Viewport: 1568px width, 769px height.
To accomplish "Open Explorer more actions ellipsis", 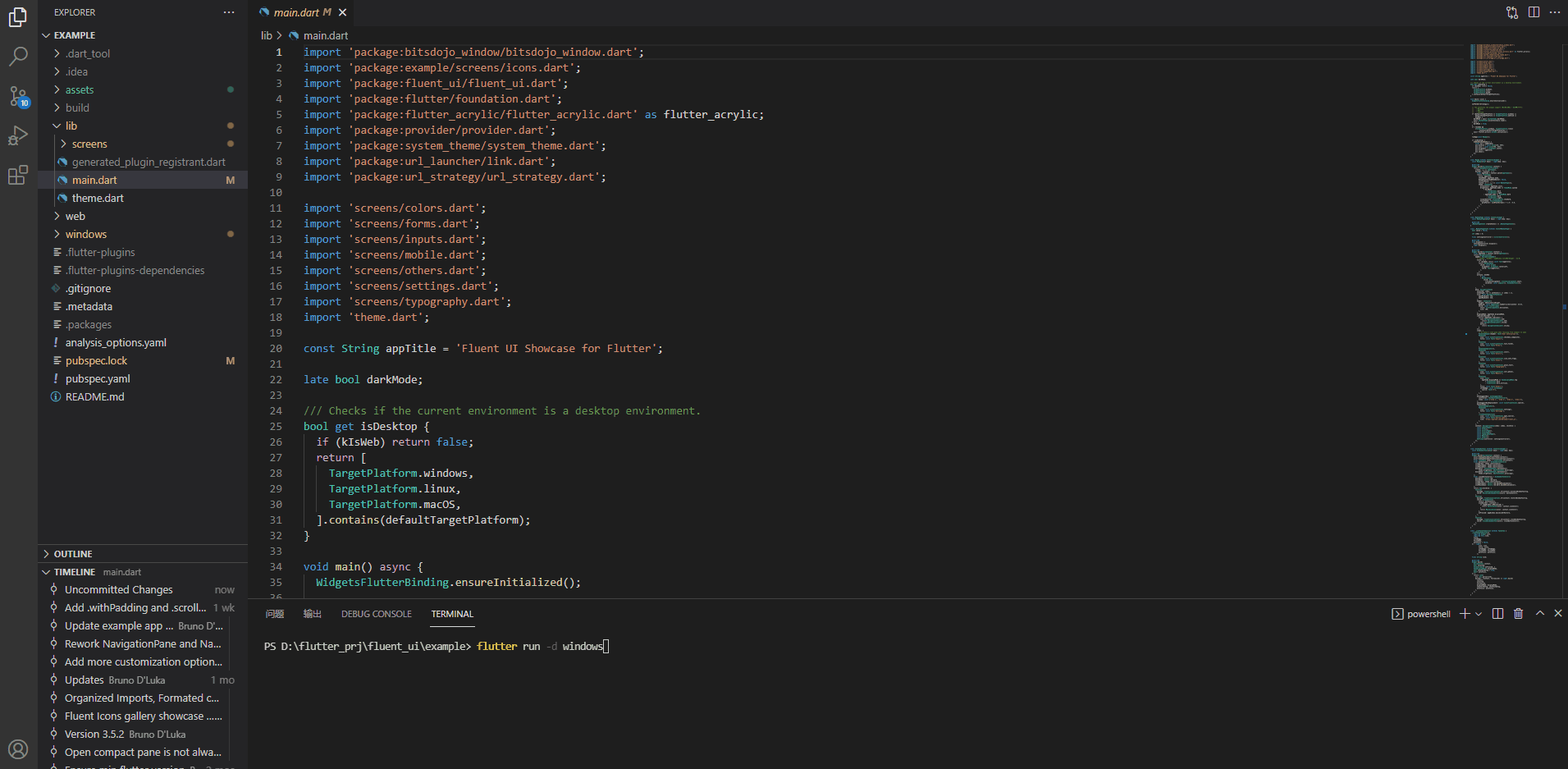I will [x=229, y=12].
